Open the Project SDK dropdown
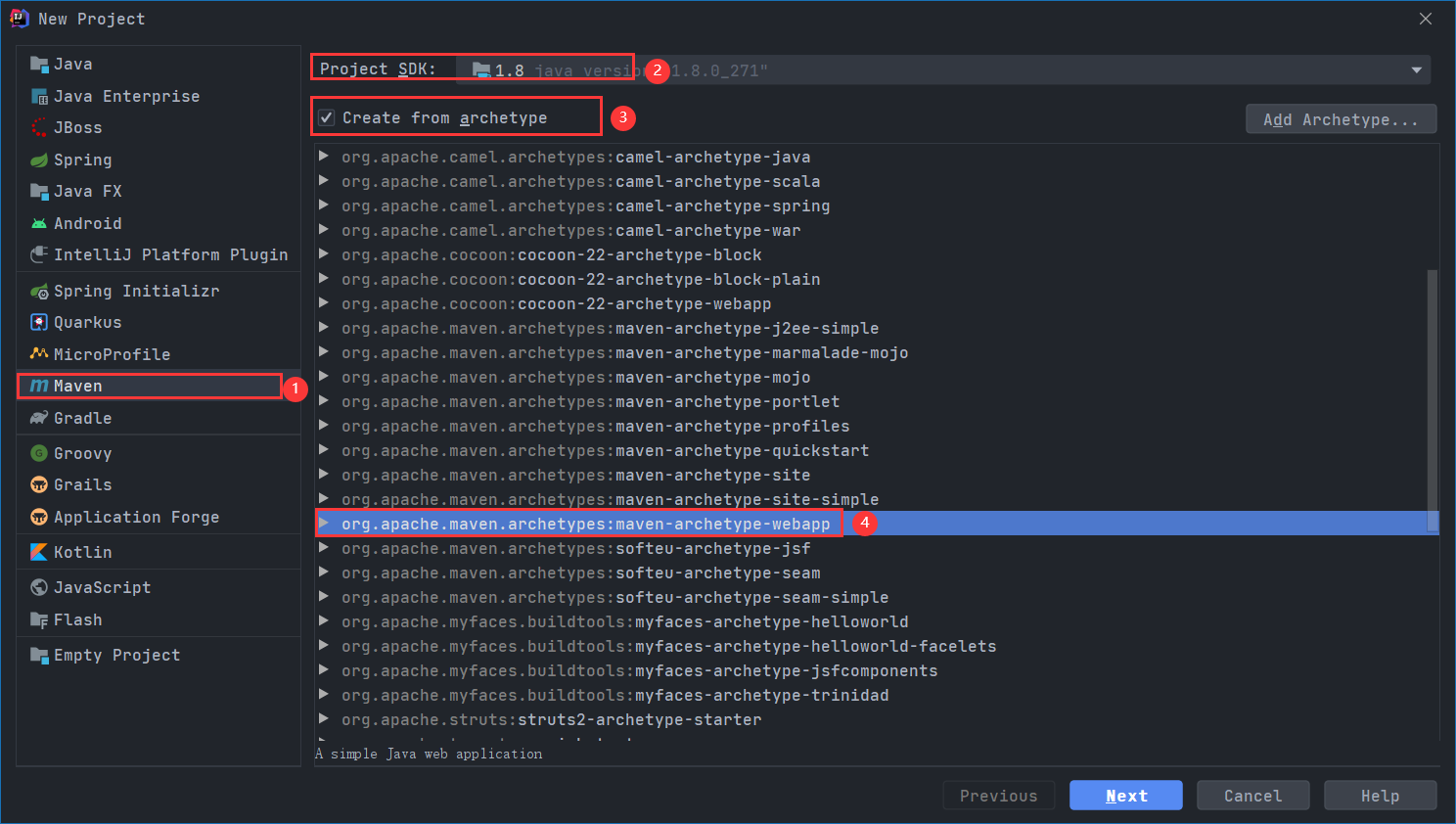Screen dimensions: 1456x824 click(x=943, y=70)
